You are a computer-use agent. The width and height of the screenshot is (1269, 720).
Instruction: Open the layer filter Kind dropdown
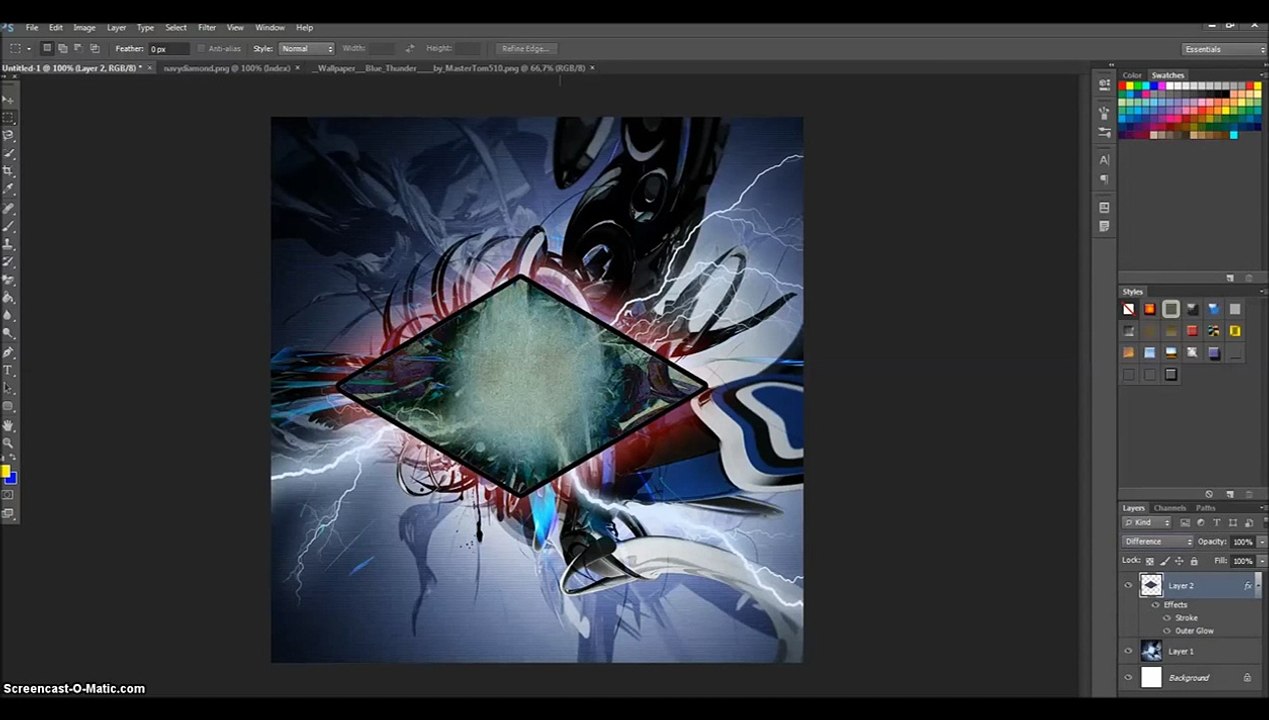tap(1147, 522)
